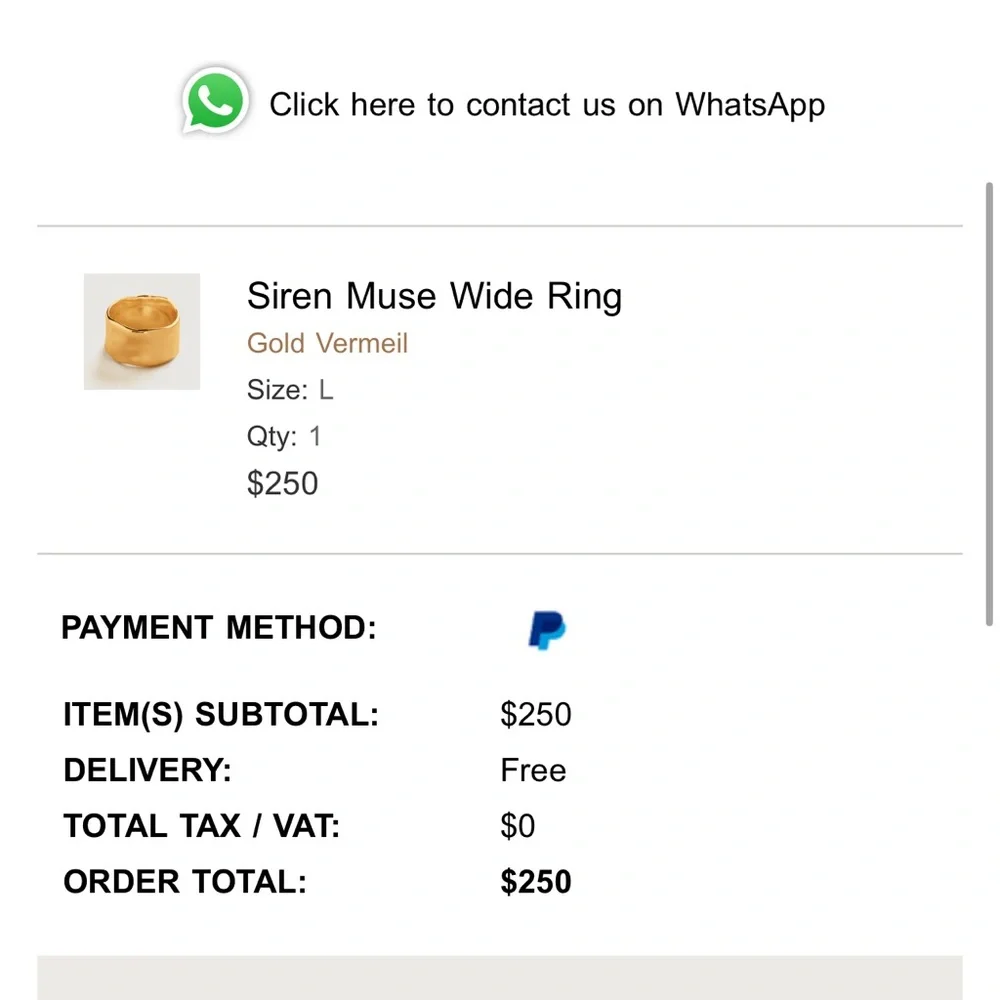Image resolution: width=1000 pixels, height=1000 pixels.
Task: Open the contact us on WhatsApp link
Action: pos(546,104)
